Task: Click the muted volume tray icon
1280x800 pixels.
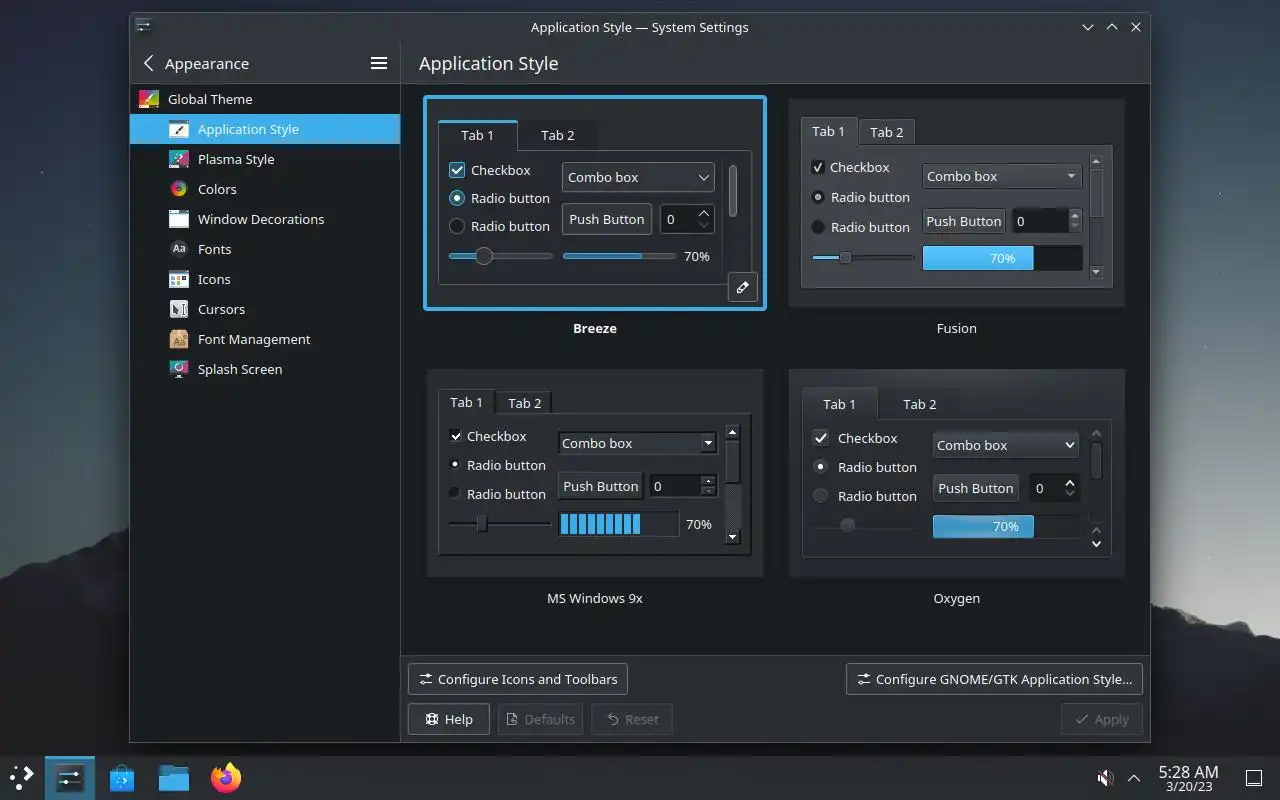Action: click(x=1105, y=777)
